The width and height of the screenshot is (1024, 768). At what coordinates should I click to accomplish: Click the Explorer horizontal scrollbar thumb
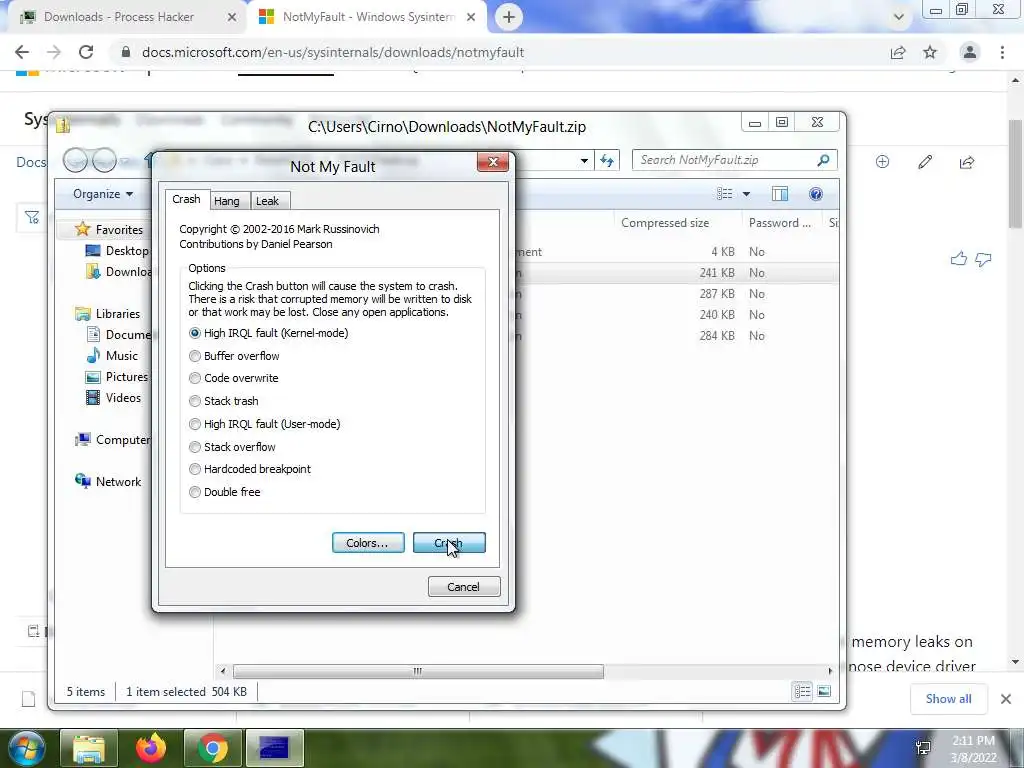[x=418, y=671]
